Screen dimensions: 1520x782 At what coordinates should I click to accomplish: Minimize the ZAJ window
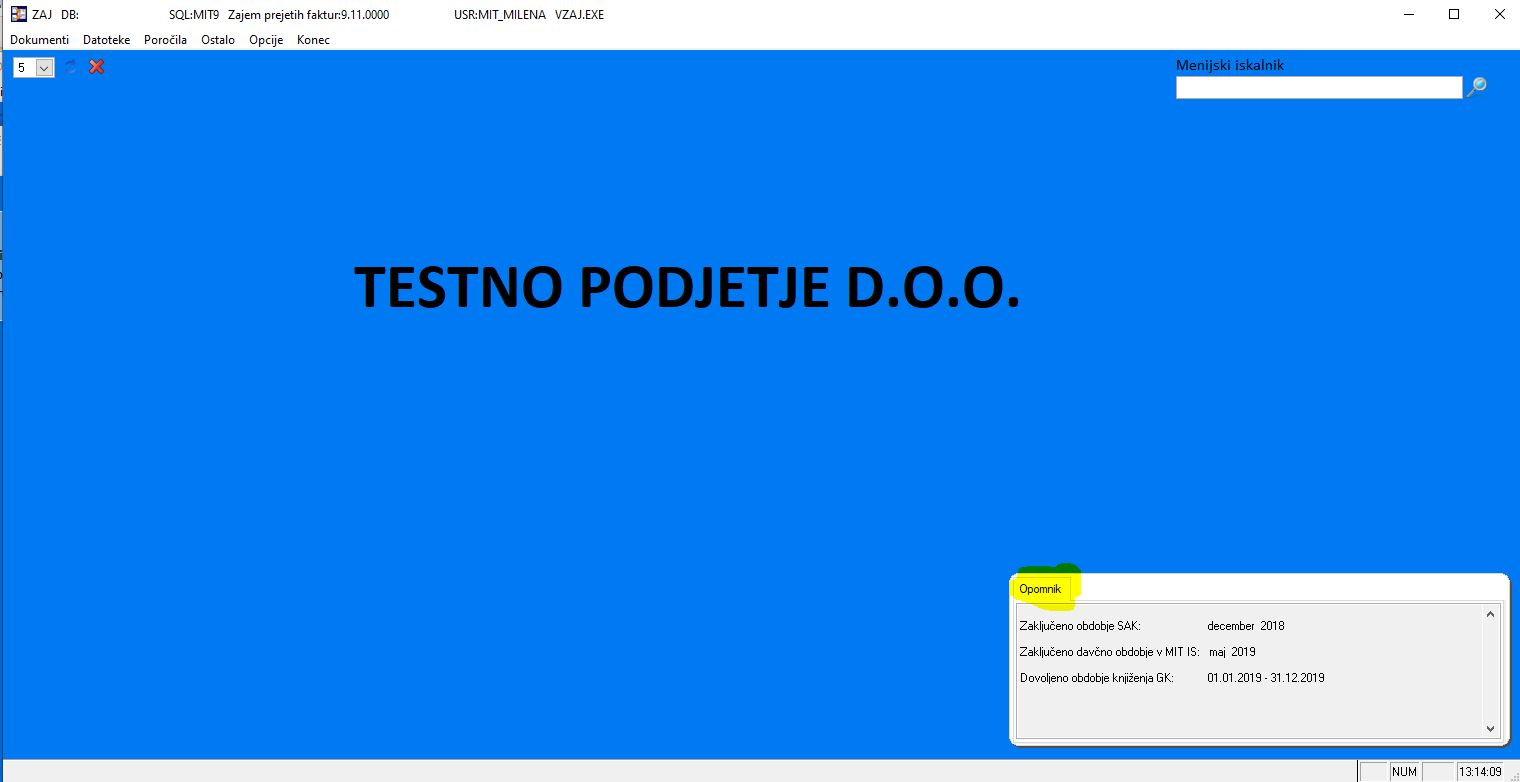1409,15
